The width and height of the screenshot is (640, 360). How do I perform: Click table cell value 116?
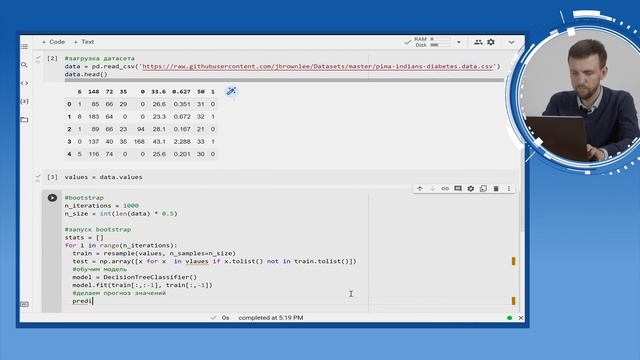(x=94, y=154)
